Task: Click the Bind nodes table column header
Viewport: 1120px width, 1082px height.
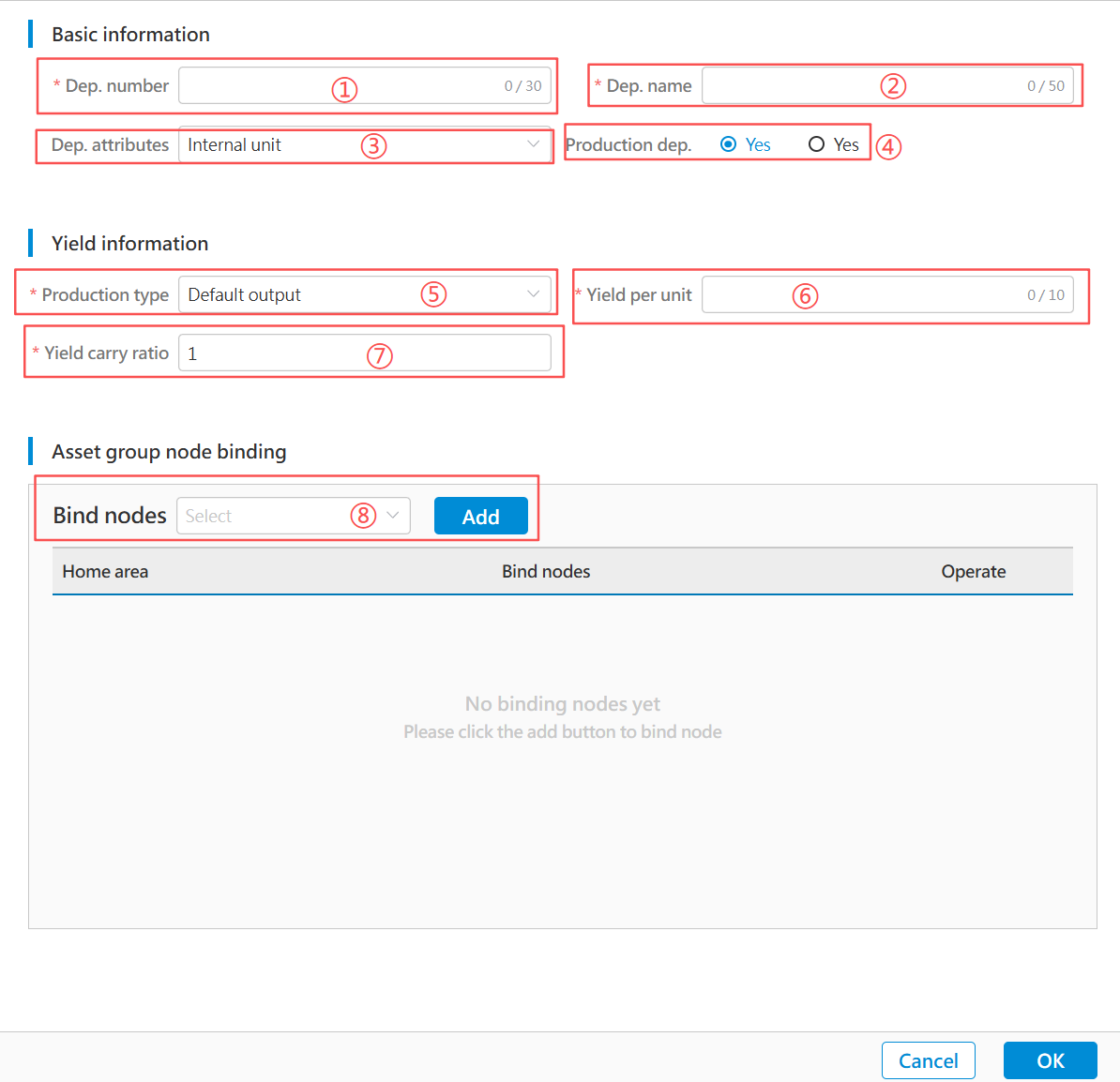Action: click(546, 572)
